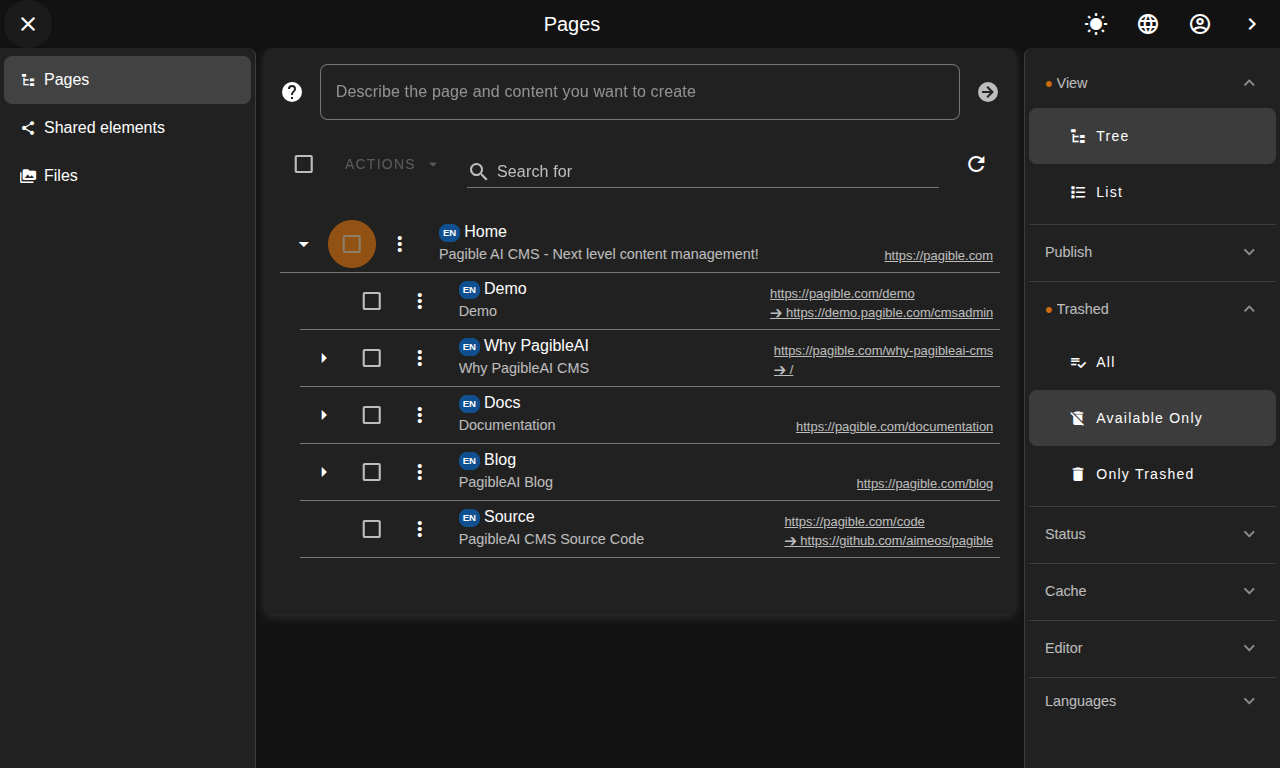Image resolution: width=1280 pixels, height=768 pixels.
Task: Collapse the Home page tree node
Action: click(x=303, y=243)
